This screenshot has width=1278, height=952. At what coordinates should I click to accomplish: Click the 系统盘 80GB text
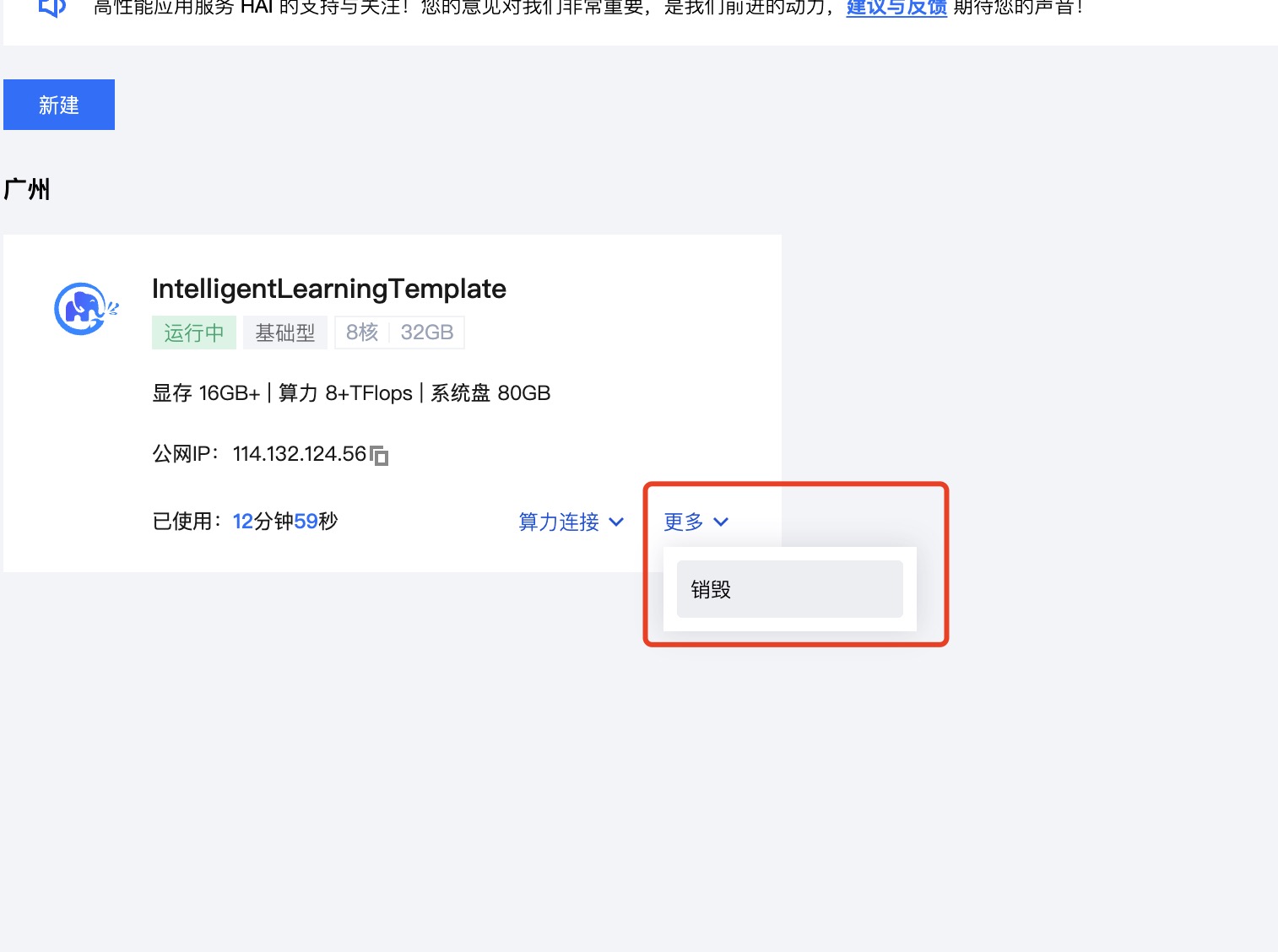490,393
